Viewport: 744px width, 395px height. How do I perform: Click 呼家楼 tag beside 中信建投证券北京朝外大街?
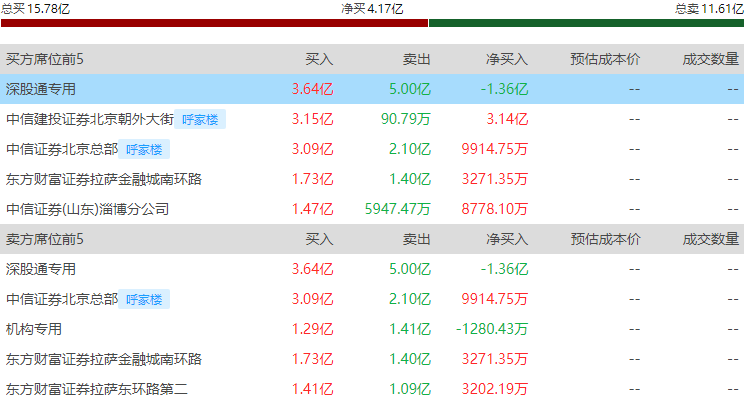(x=200, y=119)
